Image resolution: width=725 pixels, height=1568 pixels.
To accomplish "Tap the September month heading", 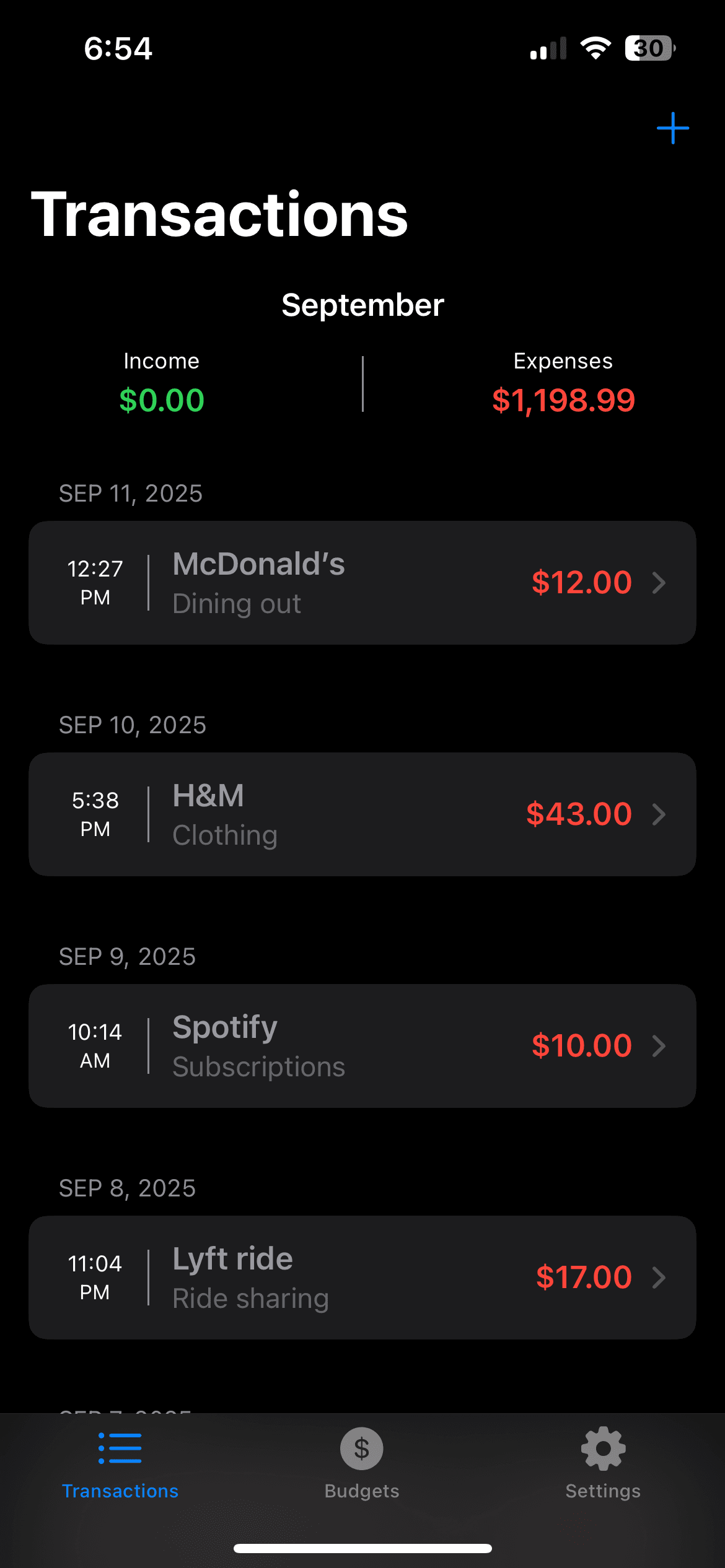I will (x=362, y=305).
